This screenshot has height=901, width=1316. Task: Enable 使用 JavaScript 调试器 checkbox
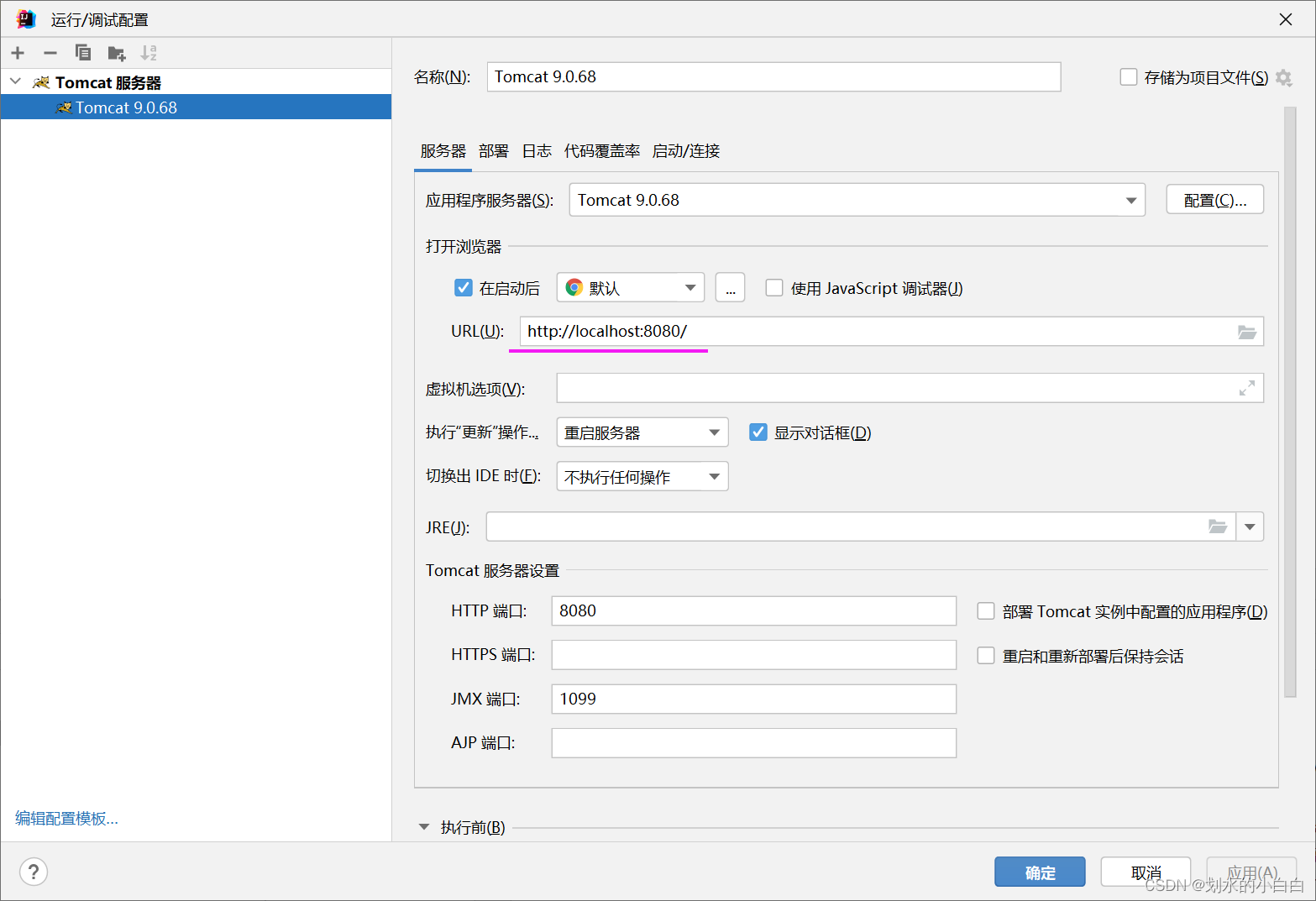[774, 288]
